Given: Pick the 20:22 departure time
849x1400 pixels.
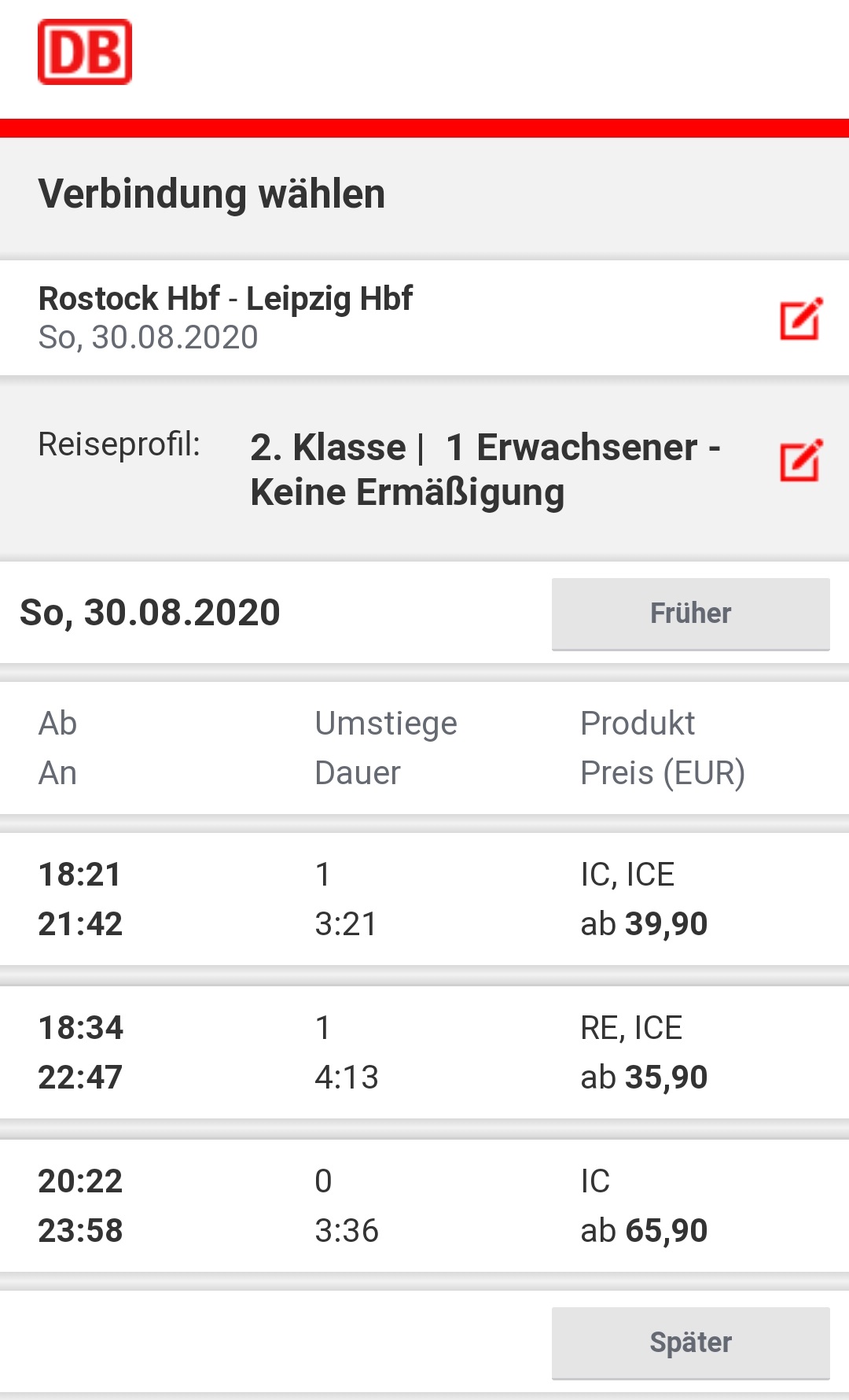Looking at the screenshot, I should (81, 1181).
